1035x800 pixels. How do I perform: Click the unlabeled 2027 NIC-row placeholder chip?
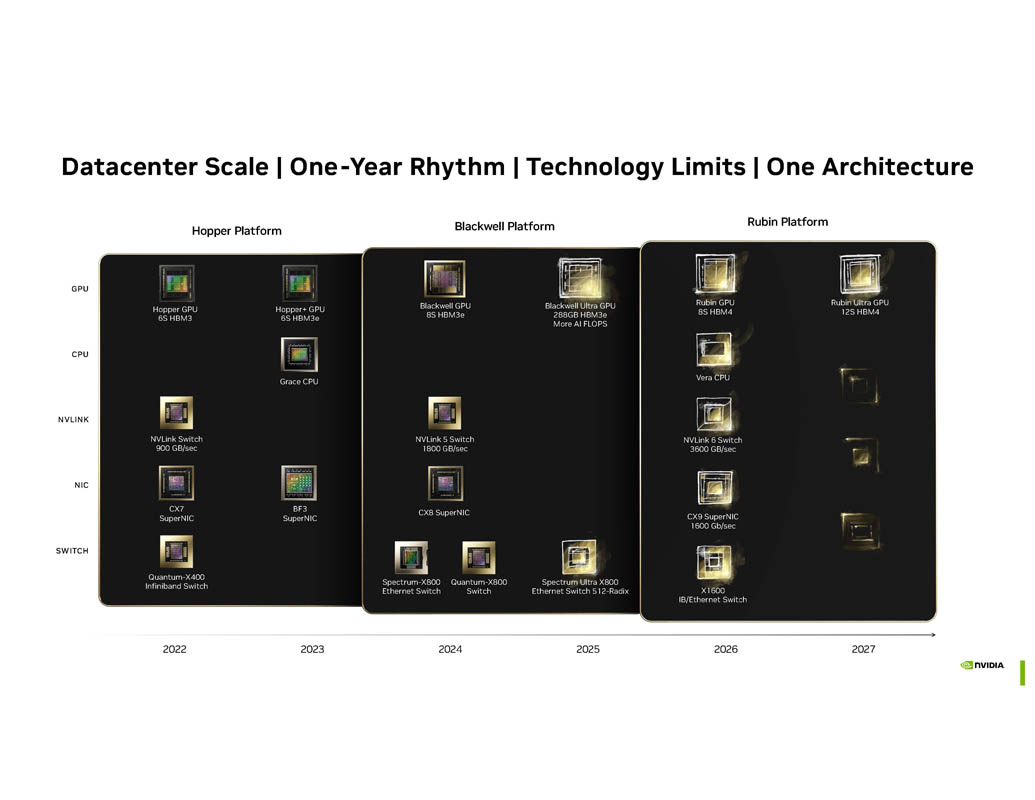860,530
